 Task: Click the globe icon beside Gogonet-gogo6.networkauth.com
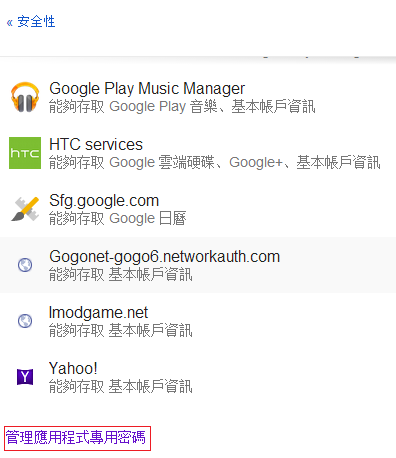coord(25,265)
